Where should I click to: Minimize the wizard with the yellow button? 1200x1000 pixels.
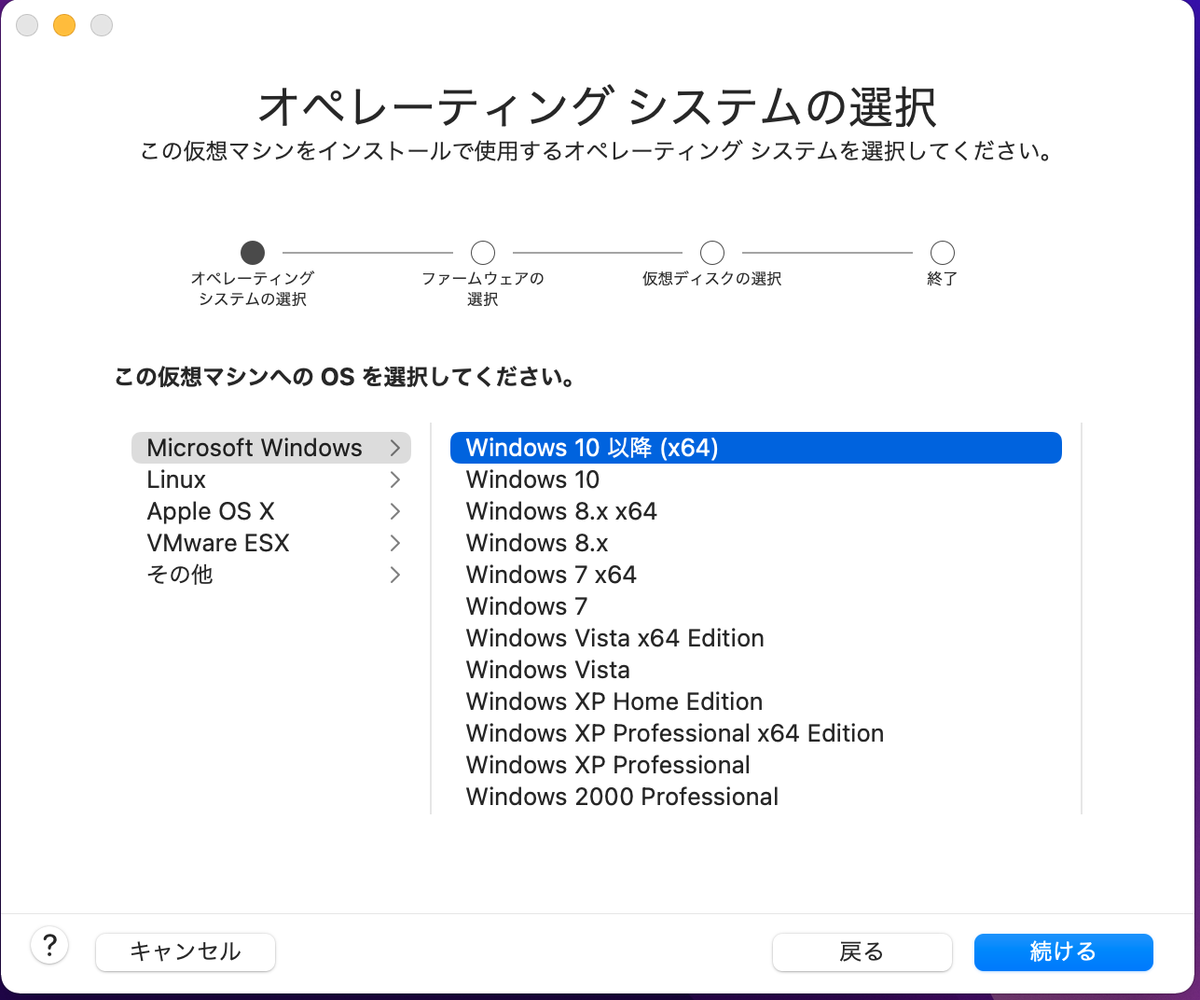pos(63,25)
